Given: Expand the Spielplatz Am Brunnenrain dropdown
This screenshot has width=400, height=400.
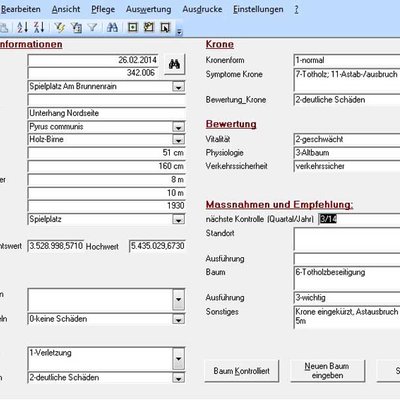Looking at the screenshot, I should tap(178, 87).
